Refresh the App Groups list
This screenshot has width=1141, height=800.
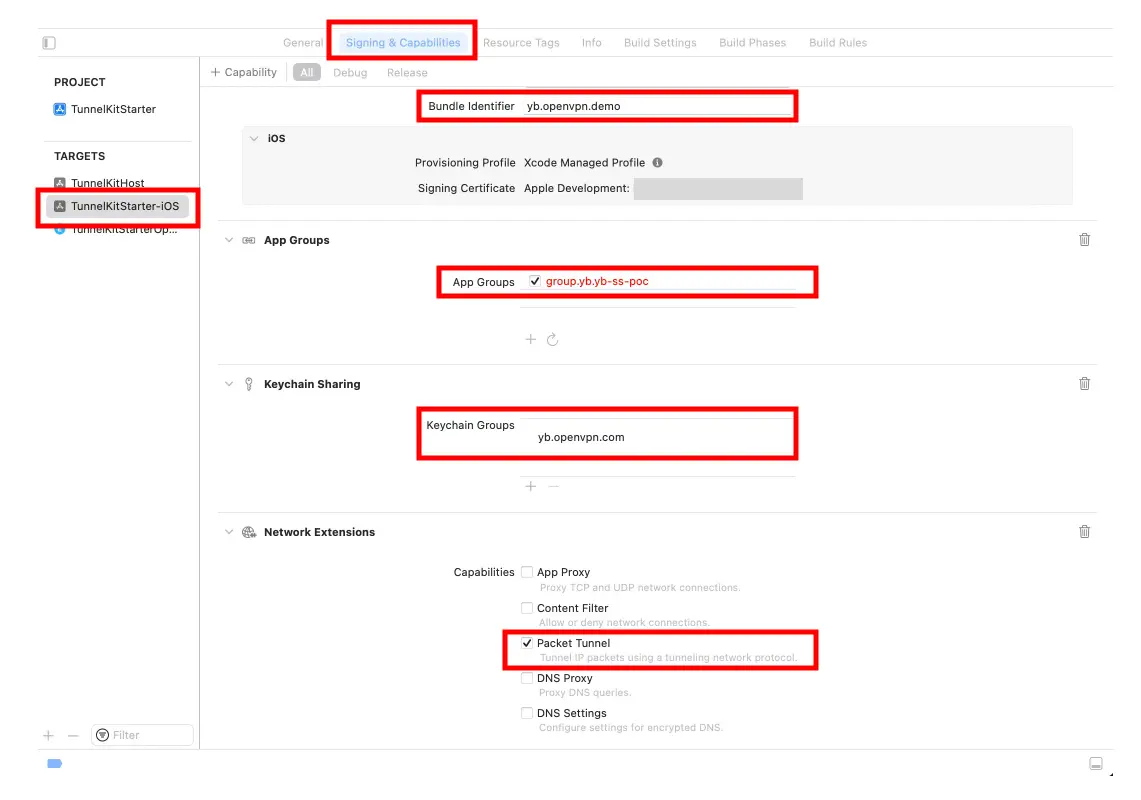(x=553, y=340)
